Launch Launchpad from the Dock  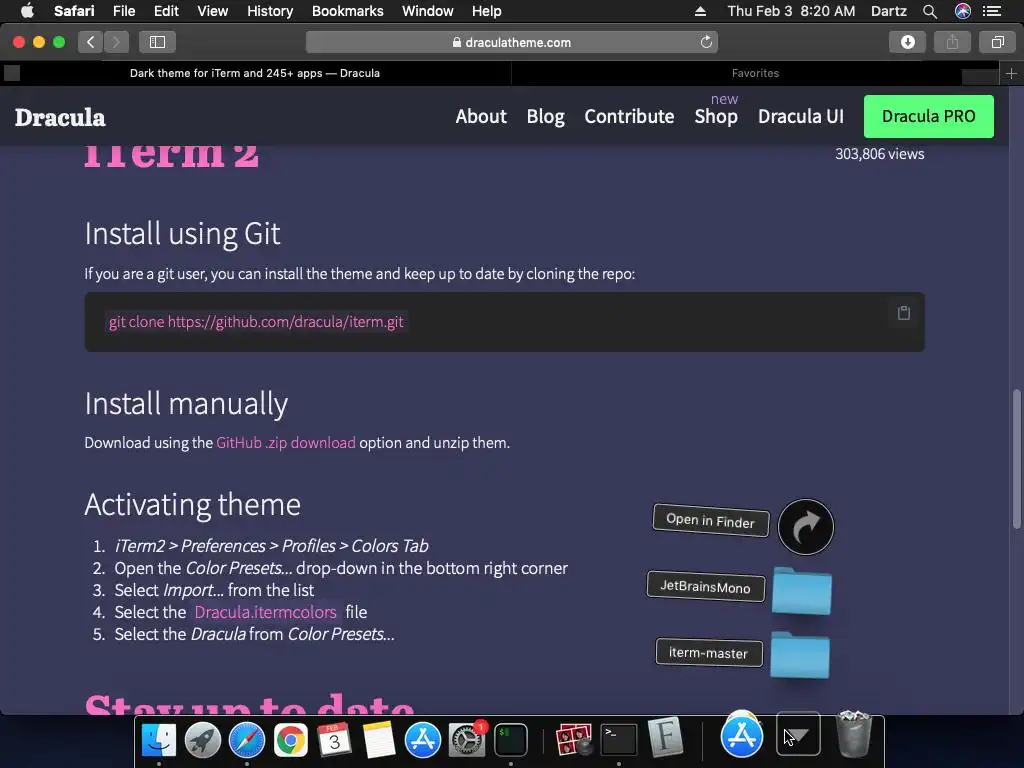pyautogui.click(x=202, y=740)
